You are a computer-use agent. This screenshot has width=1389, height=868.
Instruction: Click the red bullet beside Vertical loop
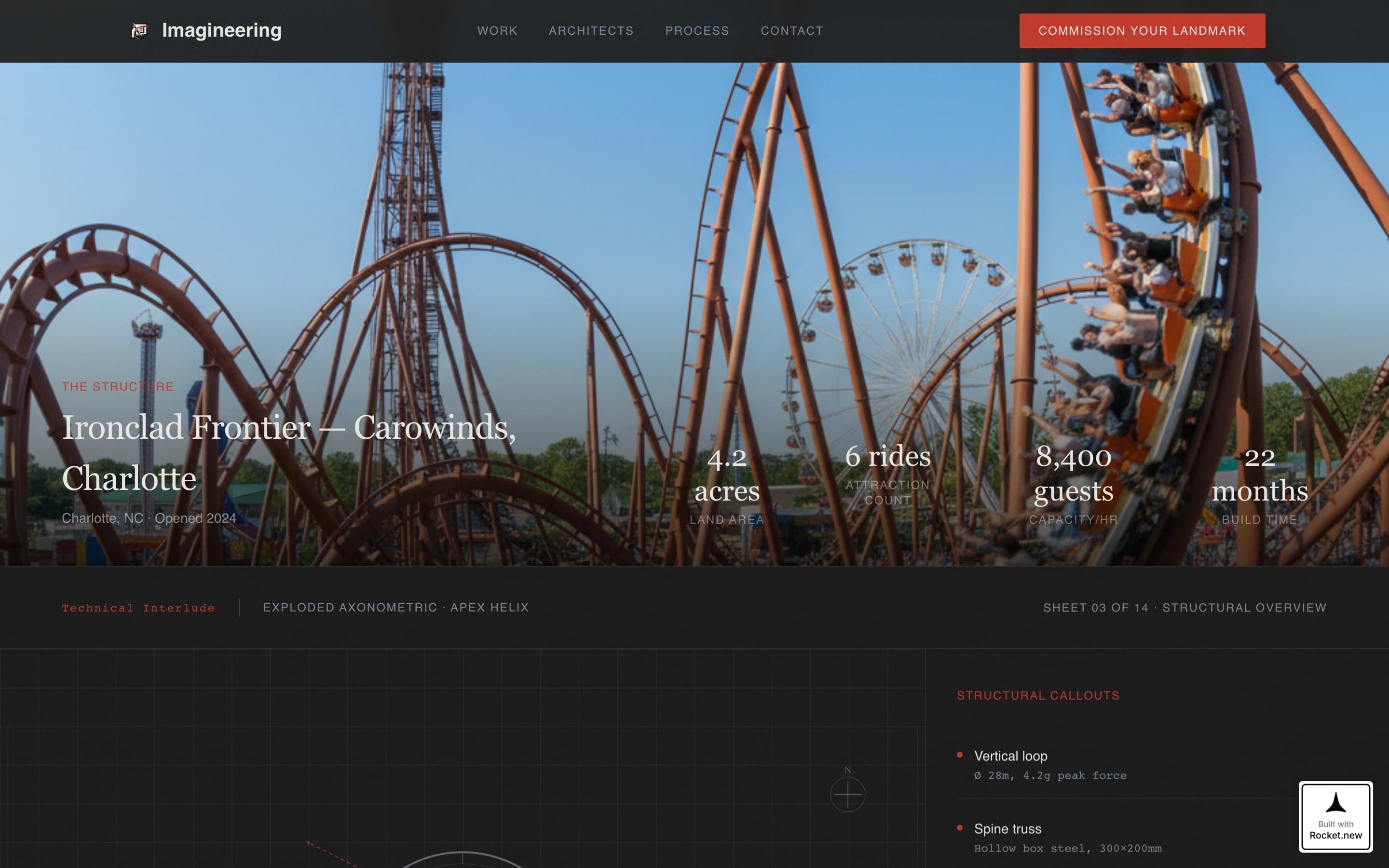960,755
